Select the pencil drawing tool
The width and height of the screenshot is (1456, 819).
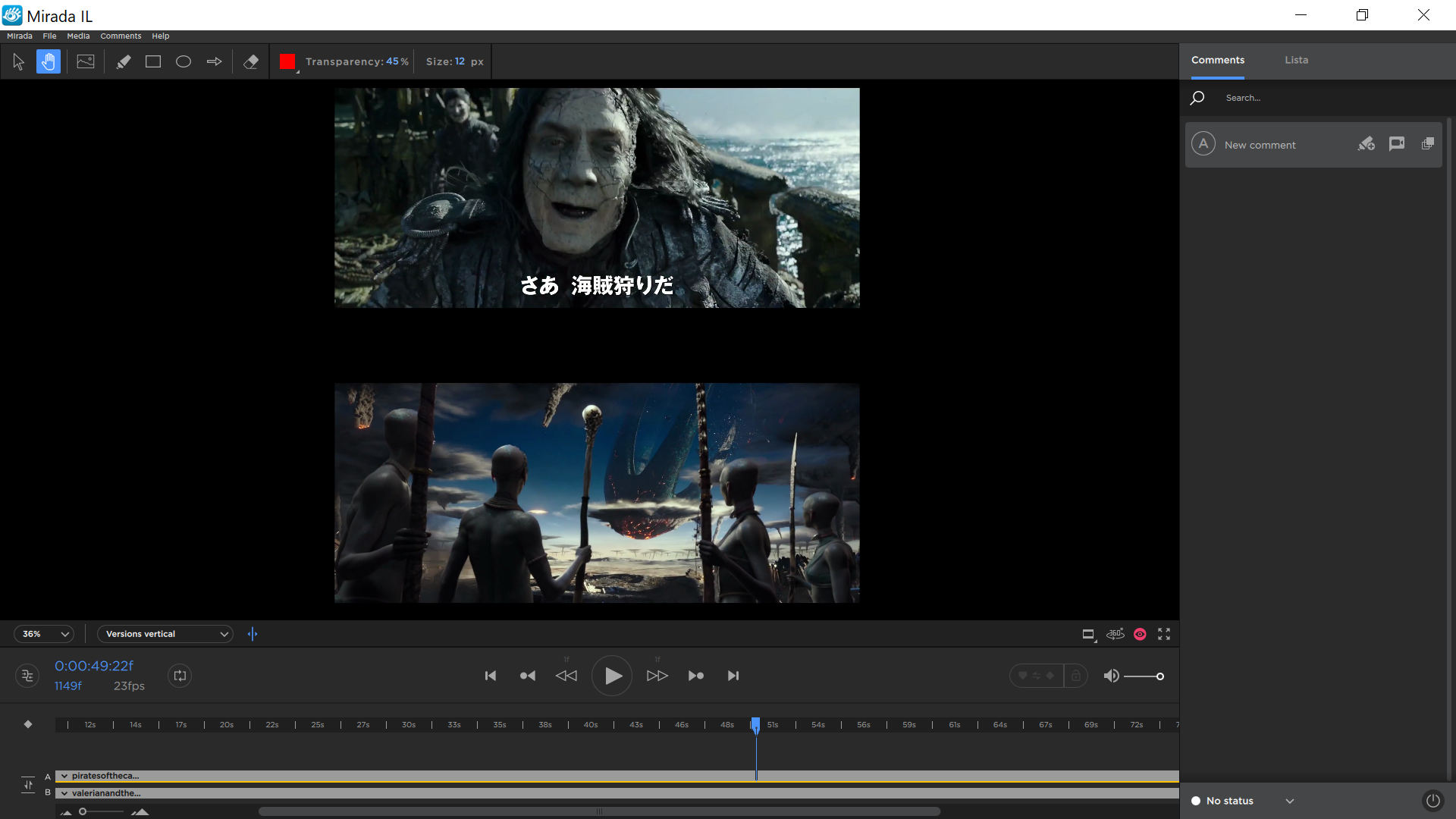[124, 61]
